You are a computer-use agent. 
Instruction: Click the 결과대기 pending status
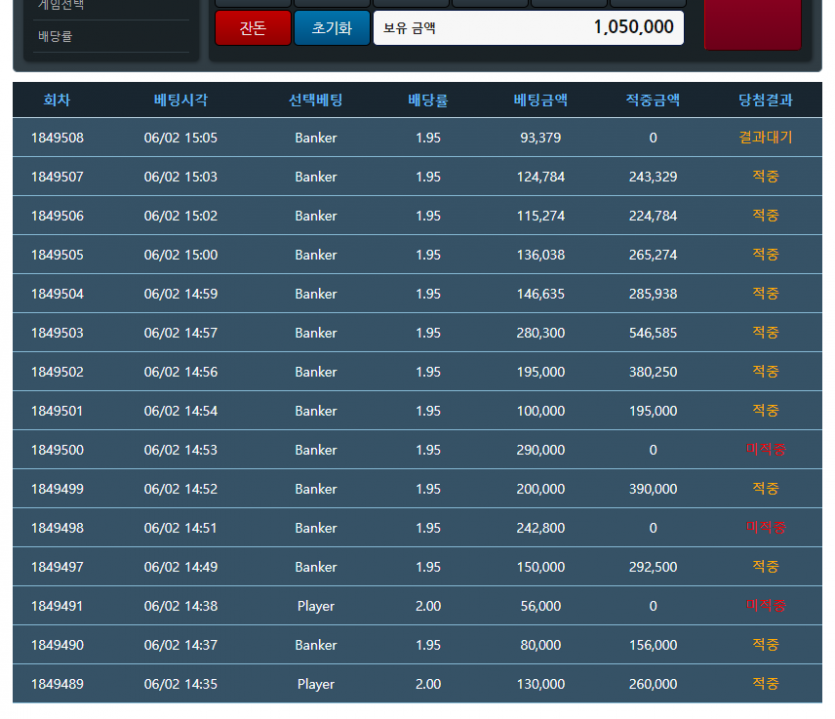point(765,137)
